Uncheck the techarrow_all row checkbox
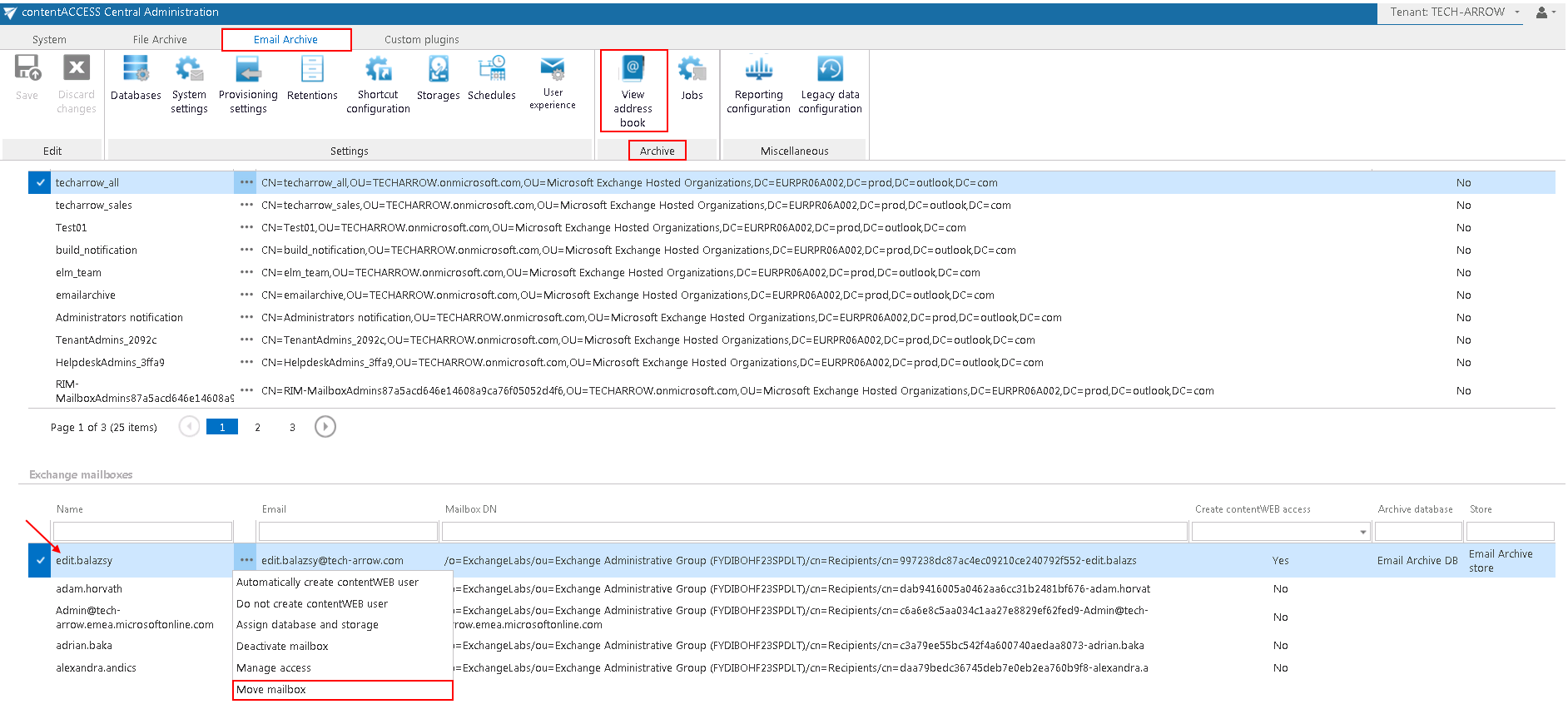 39,182
